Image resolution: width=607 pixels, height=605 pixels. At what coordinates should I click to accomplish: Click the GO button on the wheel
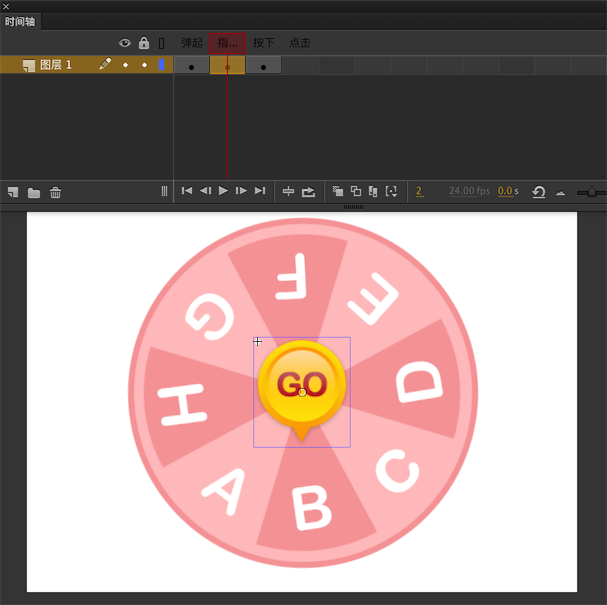pyautogui.click(x=301, y=385)
